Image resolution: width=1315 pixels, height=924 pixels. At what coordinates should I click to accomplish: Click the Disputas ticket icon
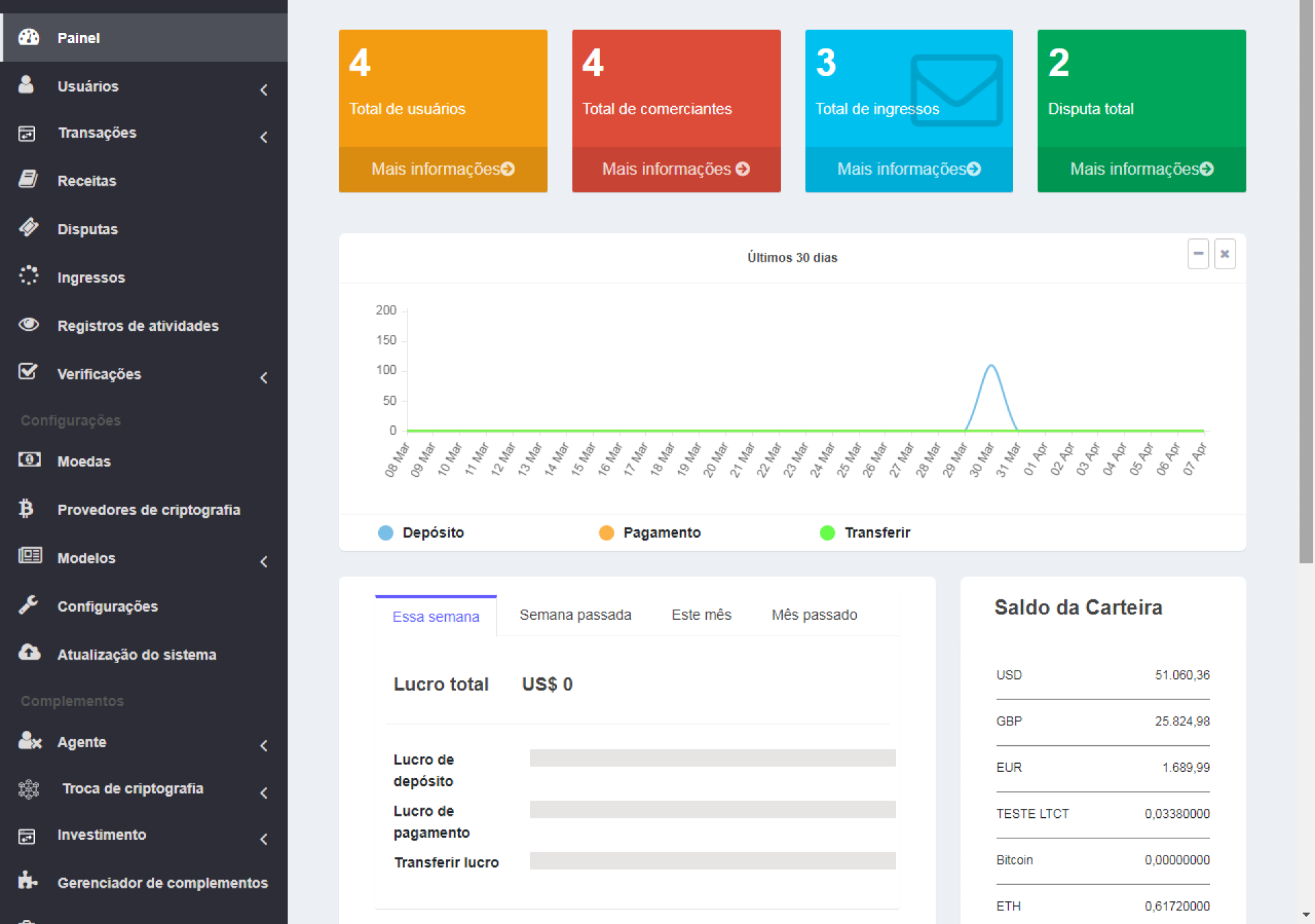(28, 227)
